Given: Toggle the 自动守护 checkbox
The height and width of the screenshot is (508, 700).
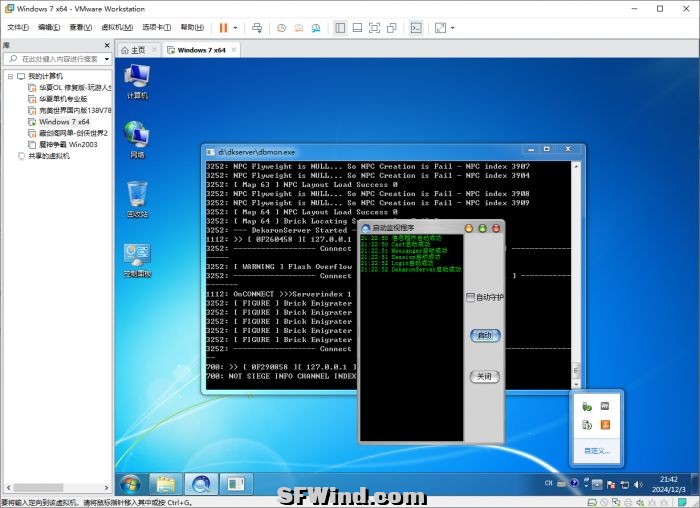Looking at the screenshot, I should point(470,297).
